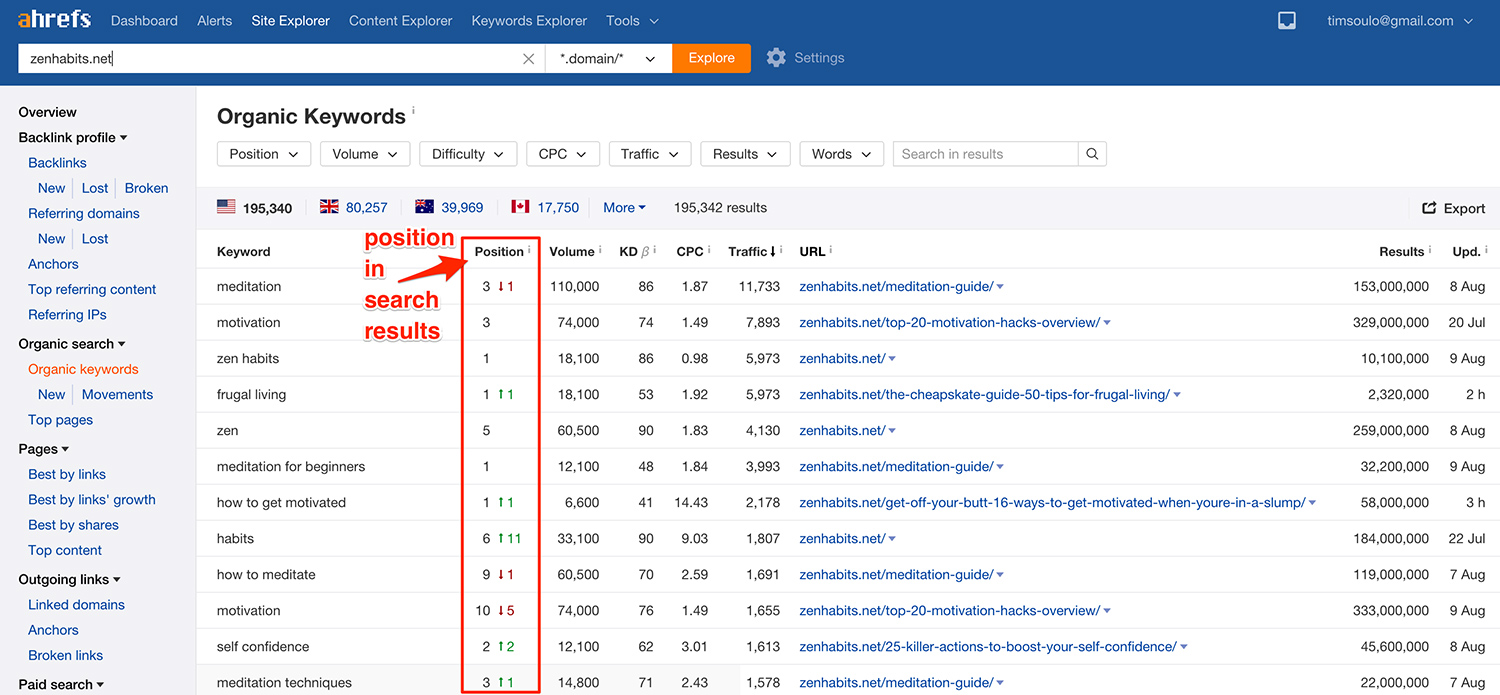Screen dimensions: 1500x695
Task: Open Site Explorer tab
Action: tap(291, 20)
